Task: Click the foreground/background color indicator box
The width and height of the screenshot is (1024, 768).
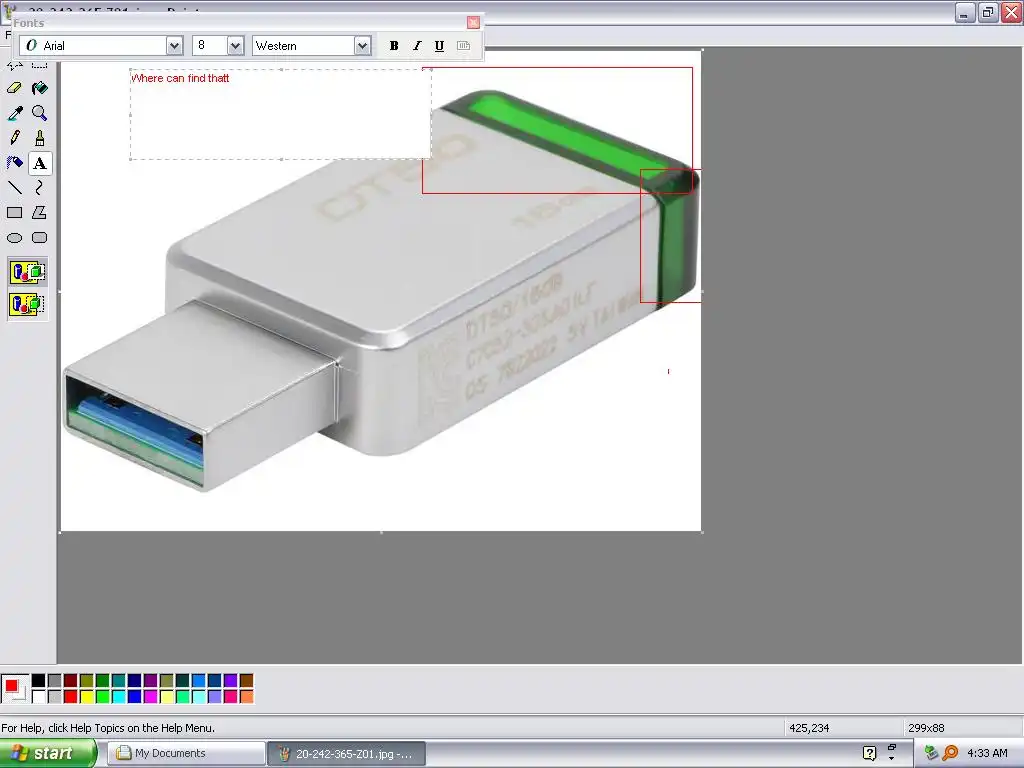Action: (x=14, y=689)
